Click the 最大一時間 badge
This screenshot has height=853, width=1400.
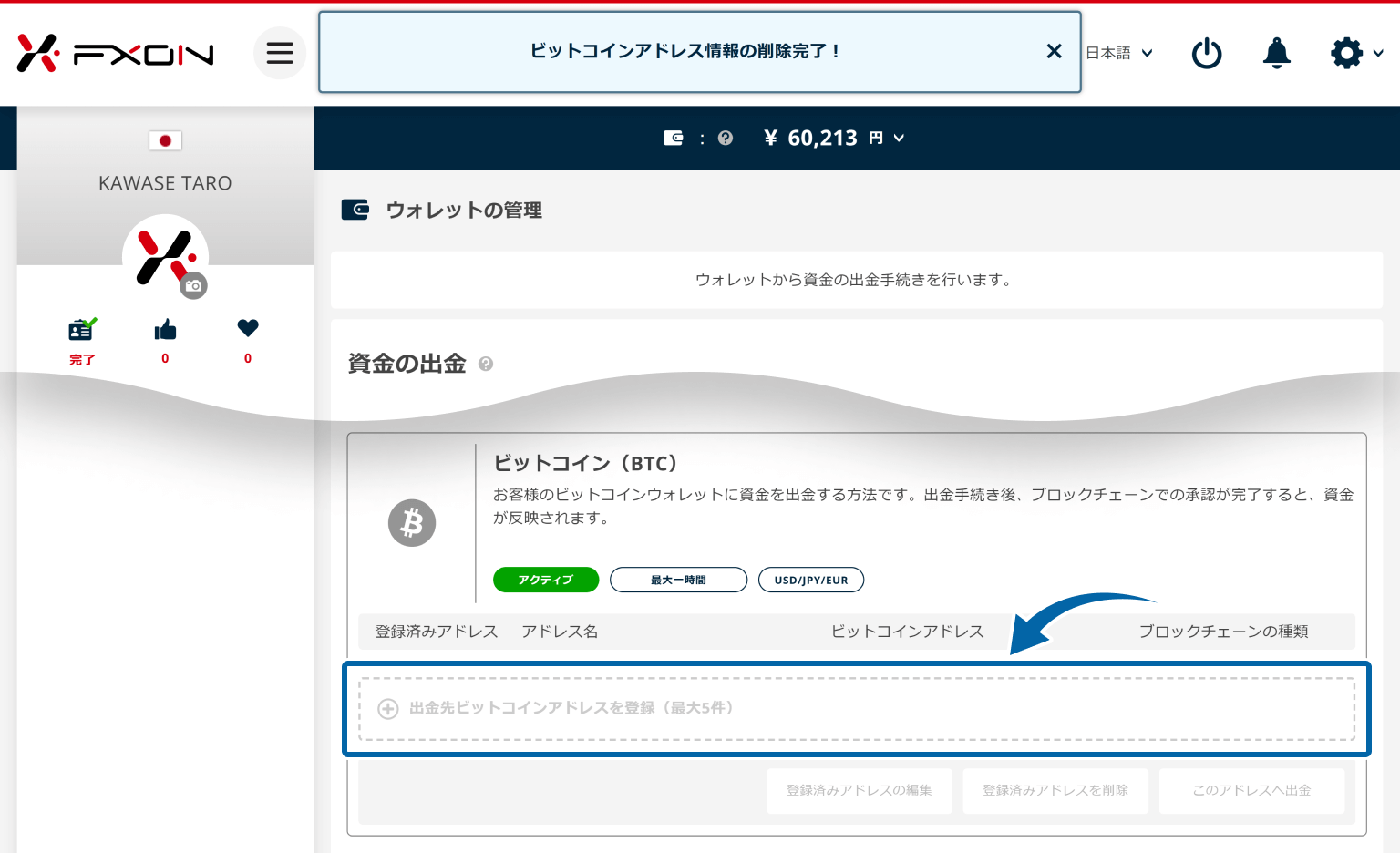point(678,580)
